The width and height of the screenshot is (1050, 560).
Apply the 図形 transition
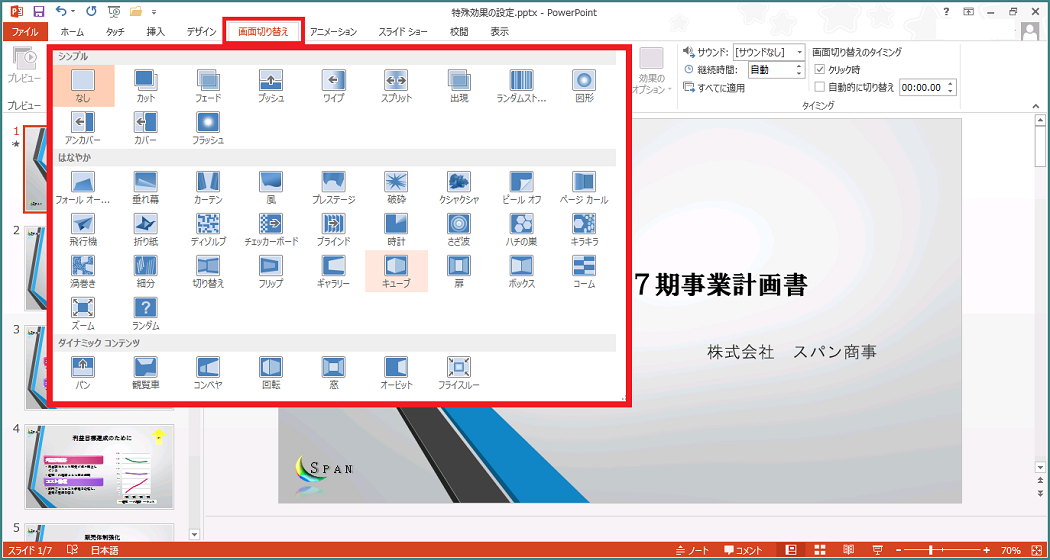click(x=584, y=86)
